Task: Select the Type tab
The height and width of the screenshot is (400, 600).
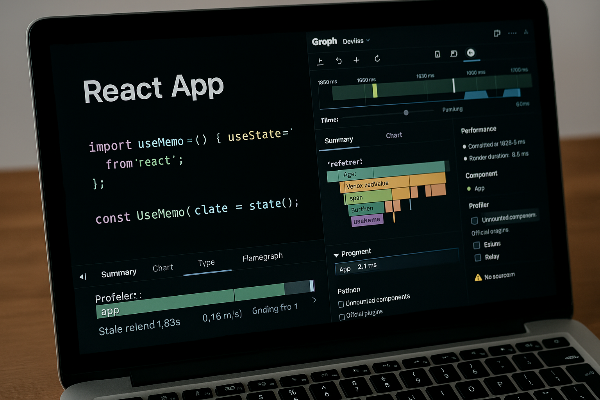Action: (206, 263)
